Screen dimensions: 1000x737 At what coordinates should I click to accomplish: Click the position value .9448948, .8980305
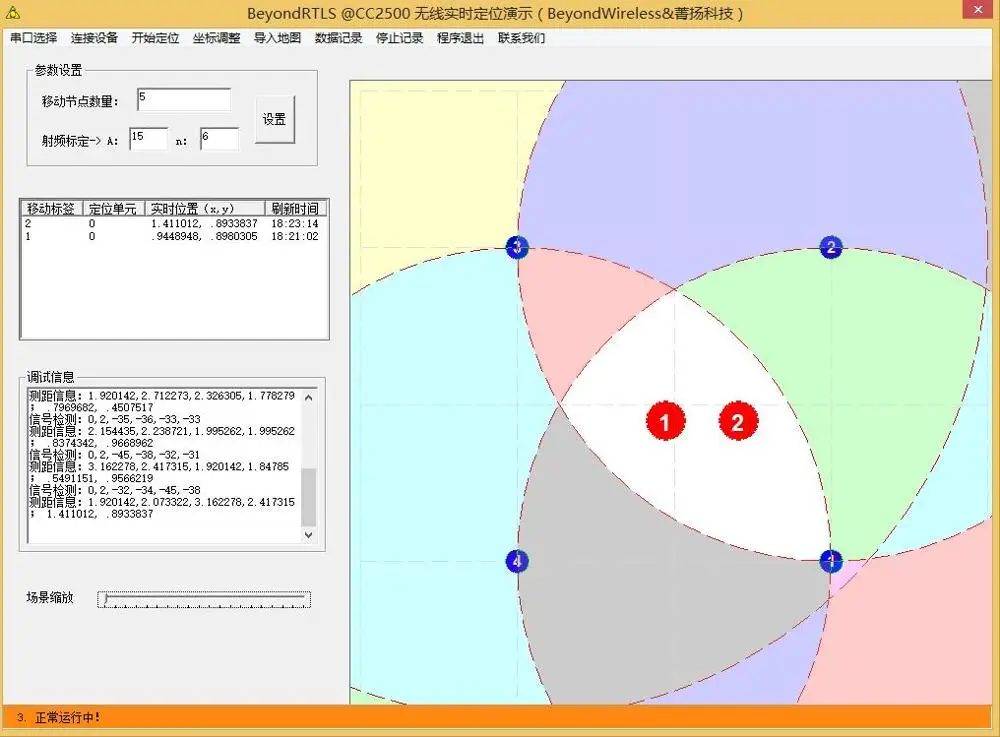pos(204,237)
